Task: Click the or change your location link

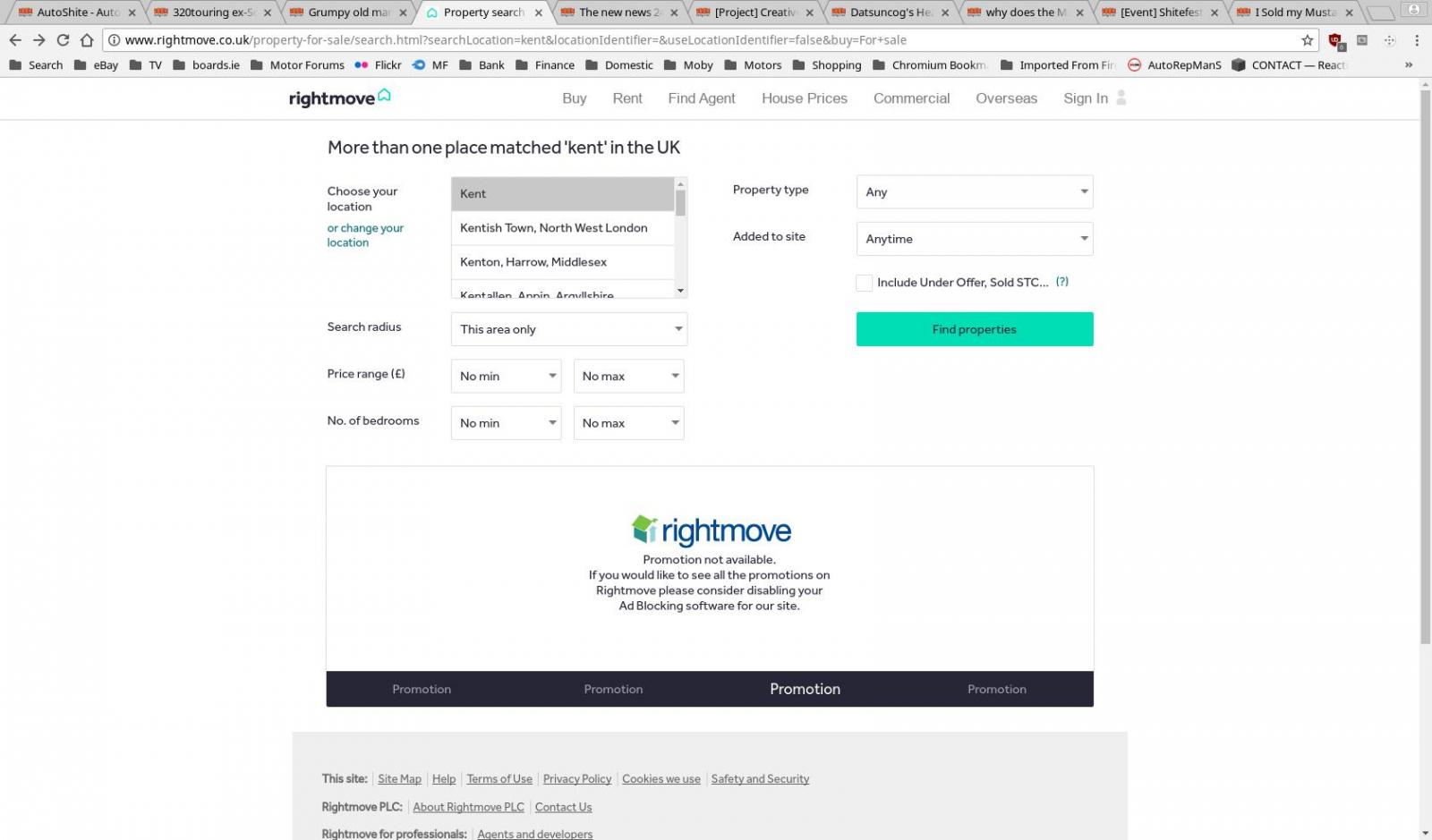Action: [365, 235]
